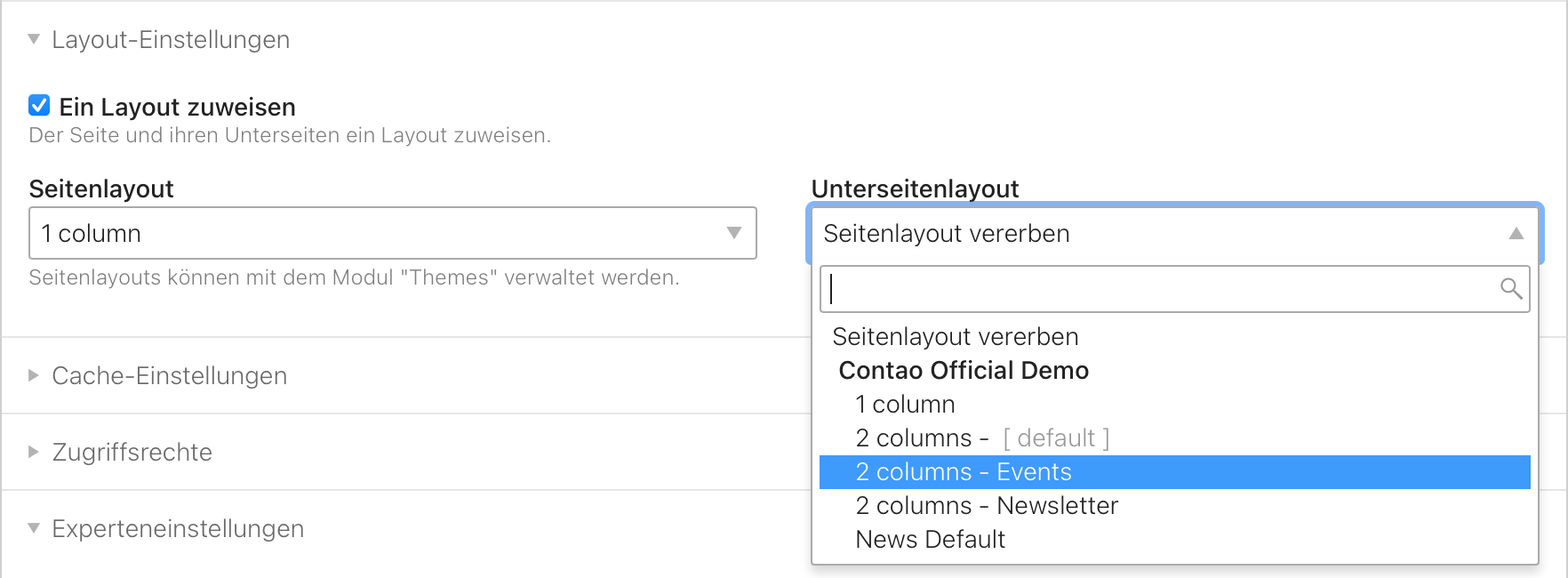Select 'News Default' layout option
Screen dimensions: 1568x578
[1174, 539]
